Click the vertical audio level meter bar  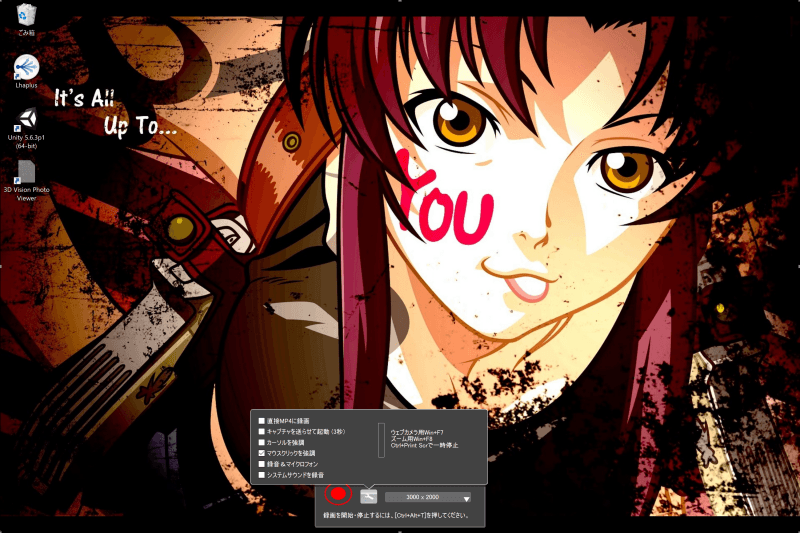pyautogui.click(x=381, y=440)
